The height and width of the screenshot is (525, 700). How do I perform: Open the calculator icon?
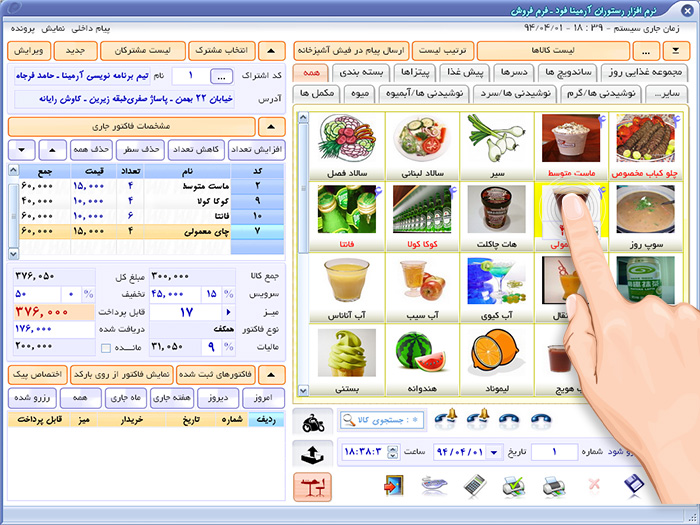point(475,486)
